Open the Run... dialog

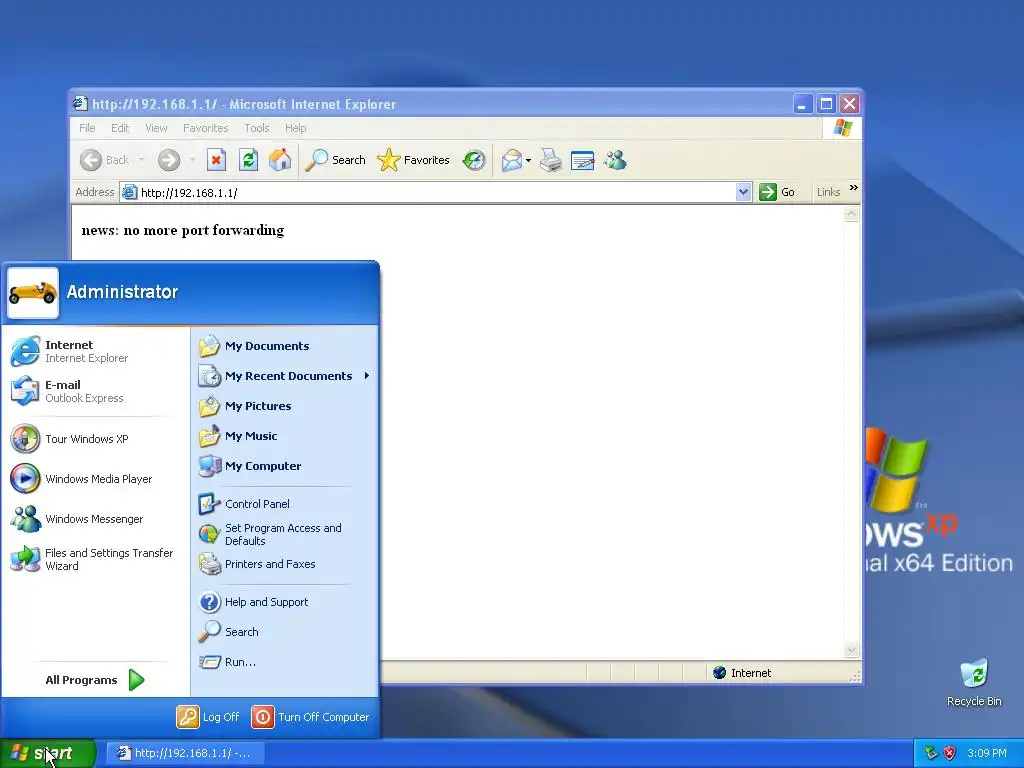(285, 662)
